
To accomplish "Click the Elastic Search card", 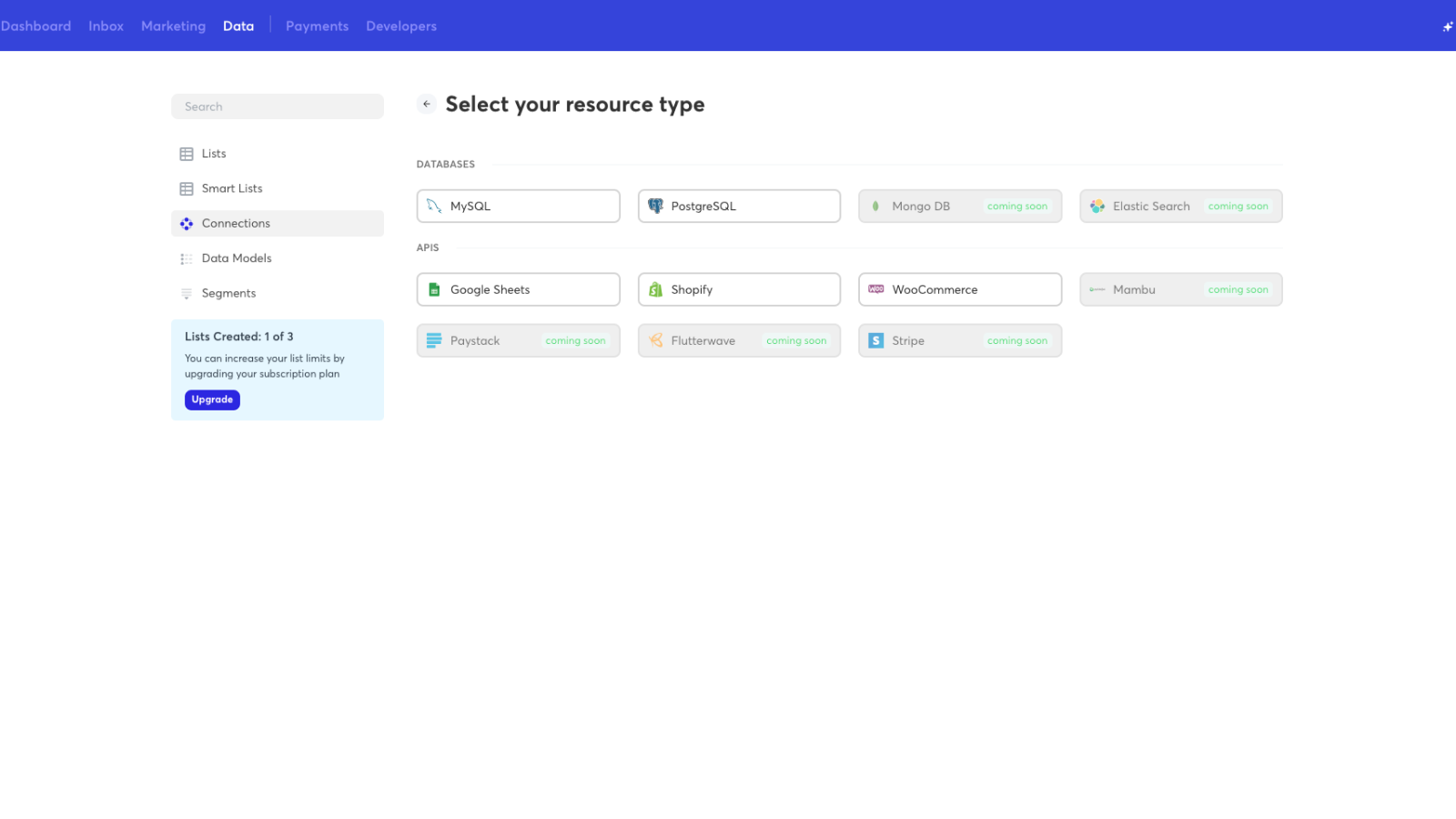I will click(x=1180, y=207).
